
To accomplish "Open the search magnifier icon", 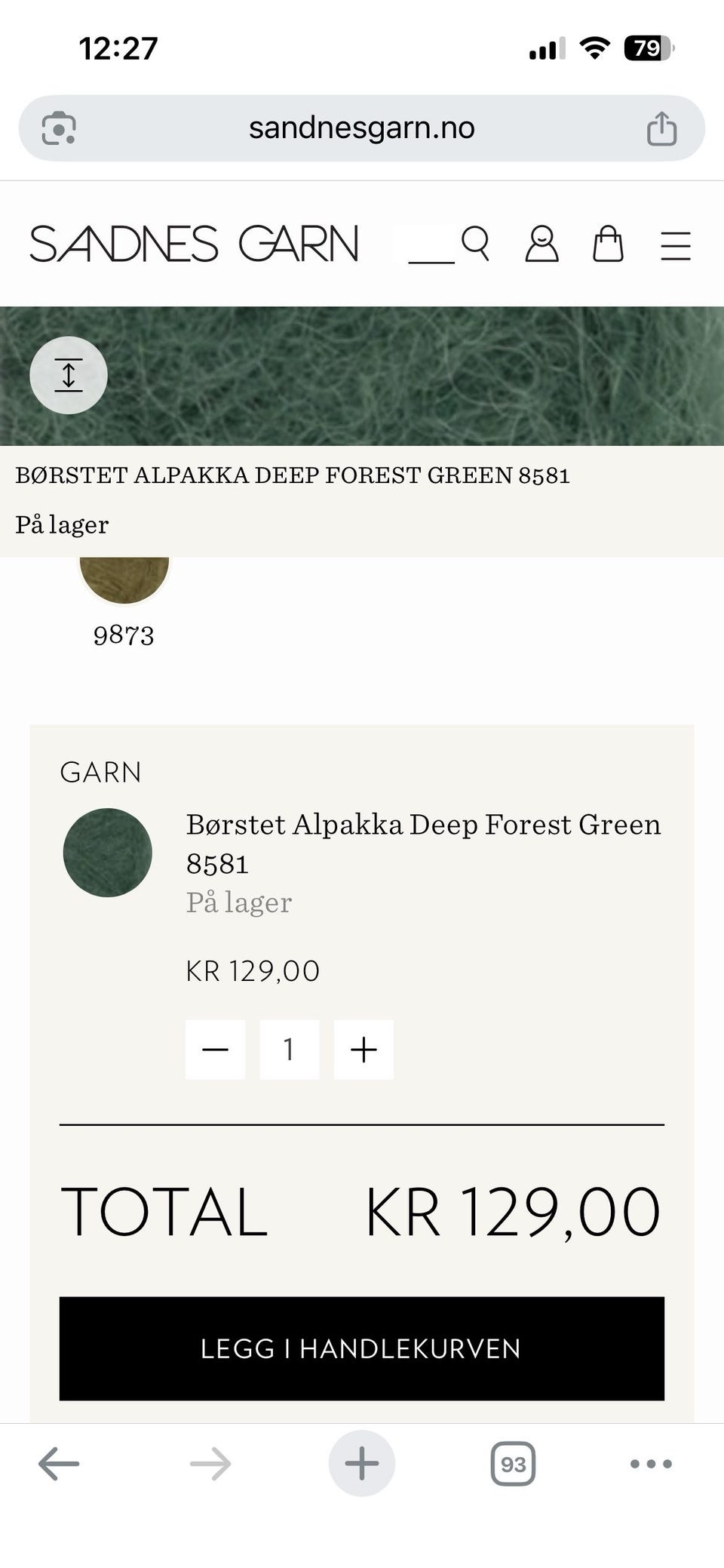I will tap(475, 244).
